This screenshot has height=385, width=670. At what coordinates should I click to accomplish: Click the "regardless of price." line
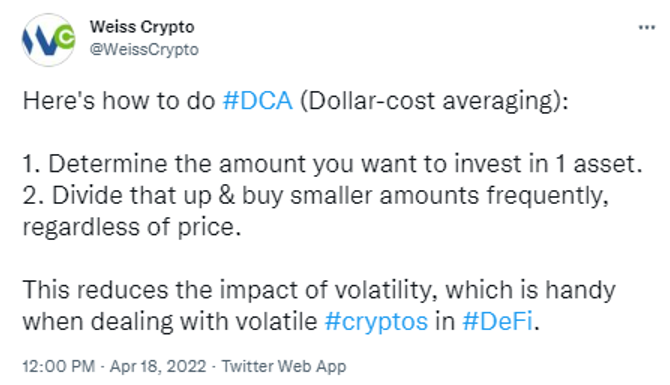coord(132,227)
